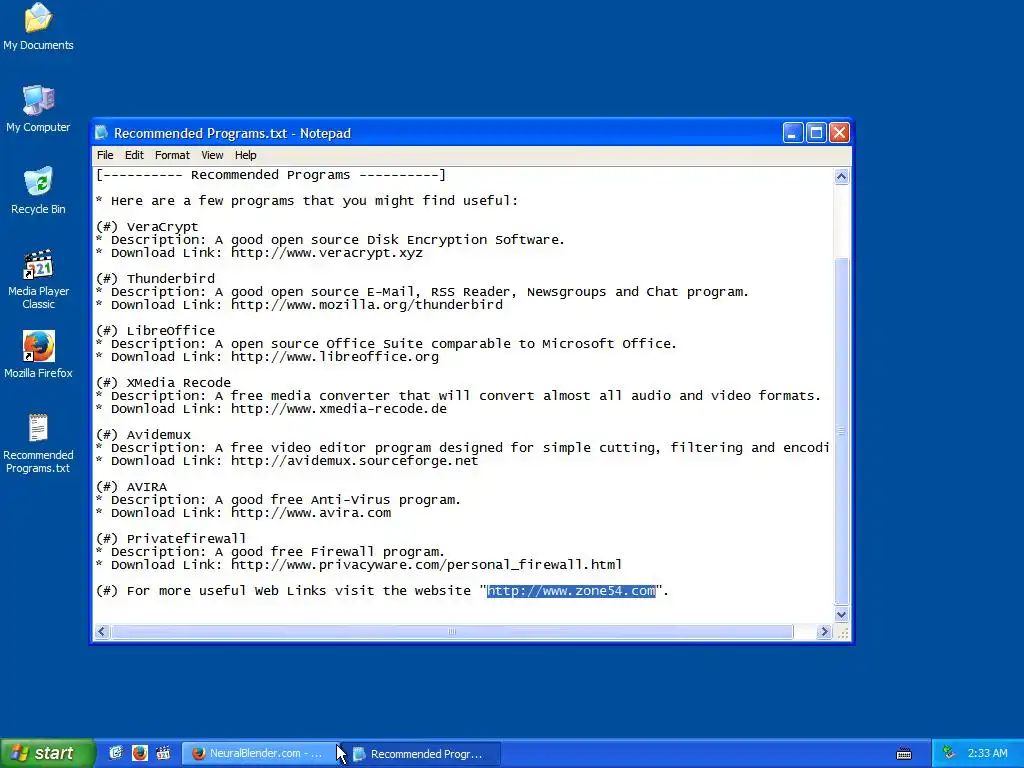This screenshot has width=1024, height=768.
Task: Click the keyboard icon in taskbar
Action: pyautogui.click(x=904, y=754)
